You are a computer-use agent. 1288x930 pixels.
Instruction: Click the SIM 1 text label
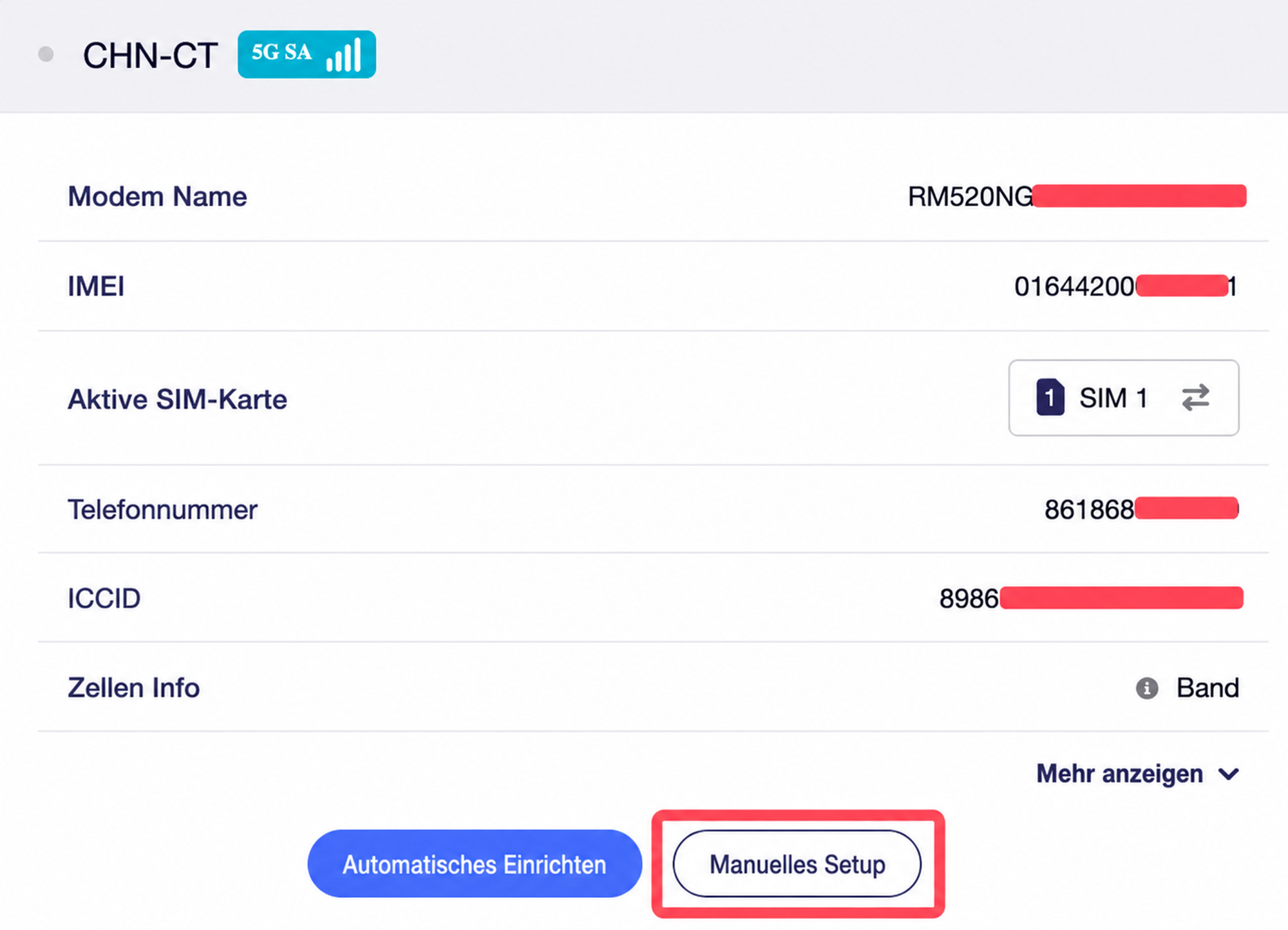(x=1113, y=398)
